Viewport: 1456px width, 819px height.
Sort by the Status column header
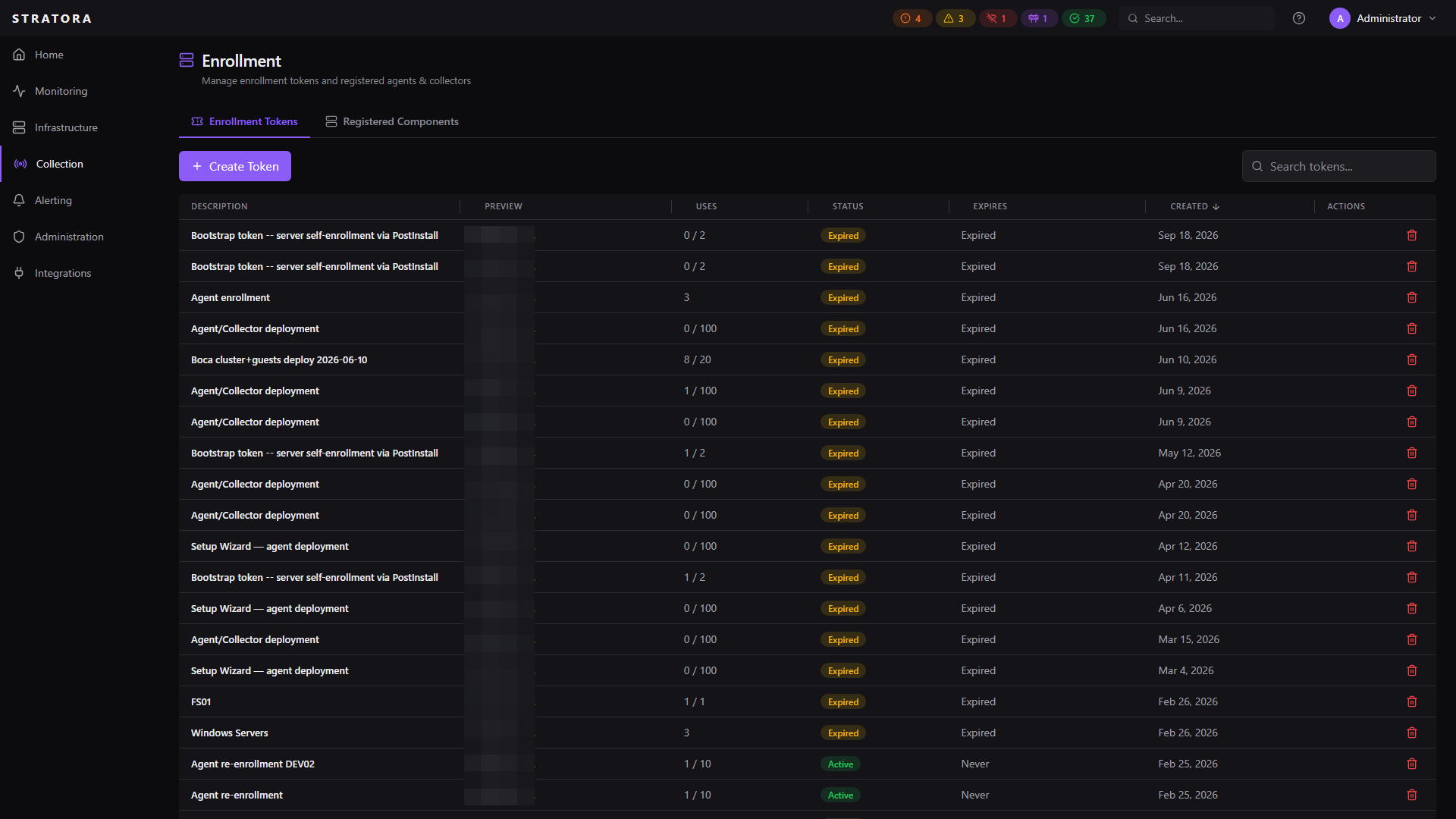[x=848, y=206]
